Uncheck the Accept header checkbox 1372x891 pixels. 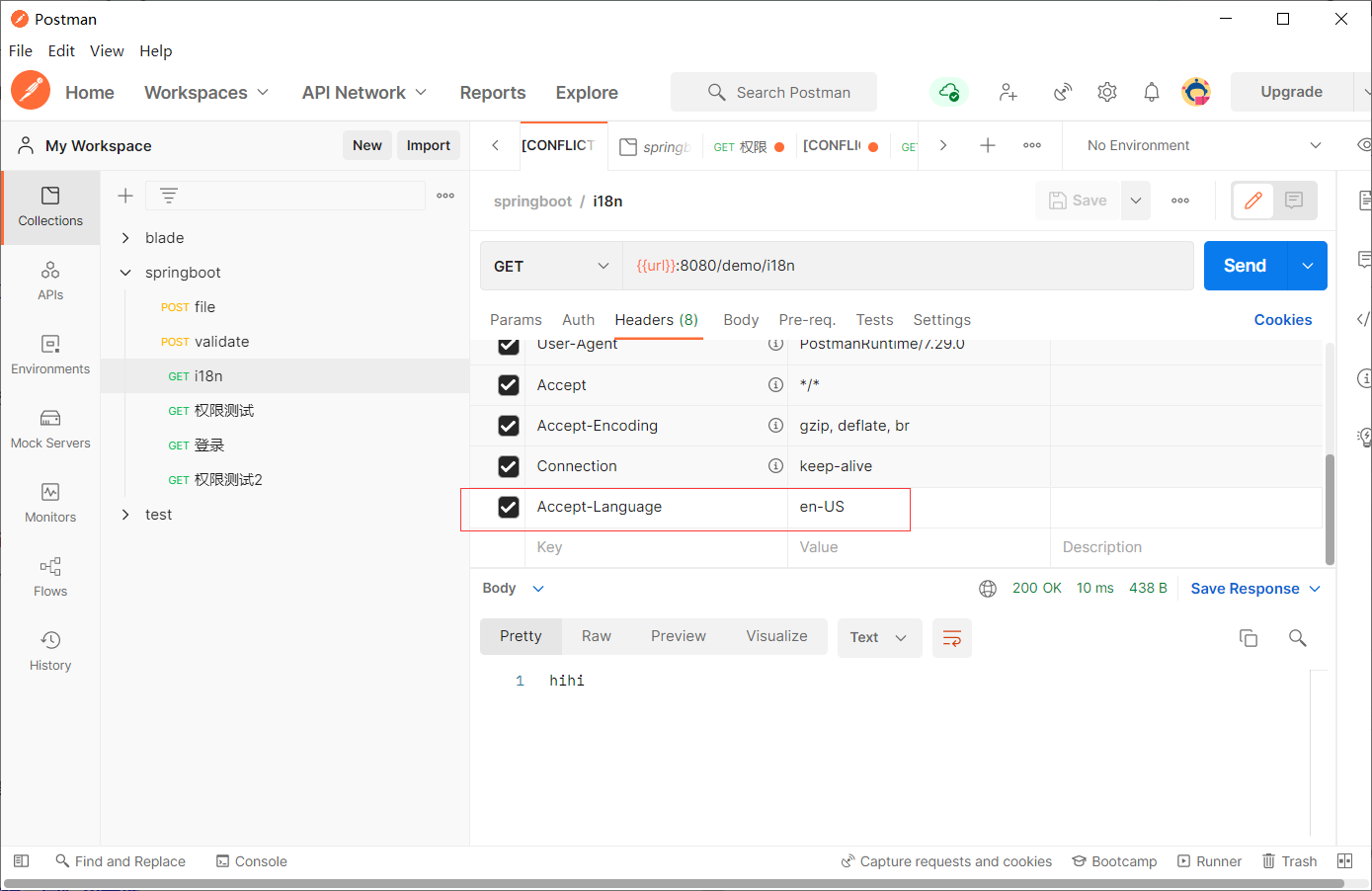pos(509,385)
